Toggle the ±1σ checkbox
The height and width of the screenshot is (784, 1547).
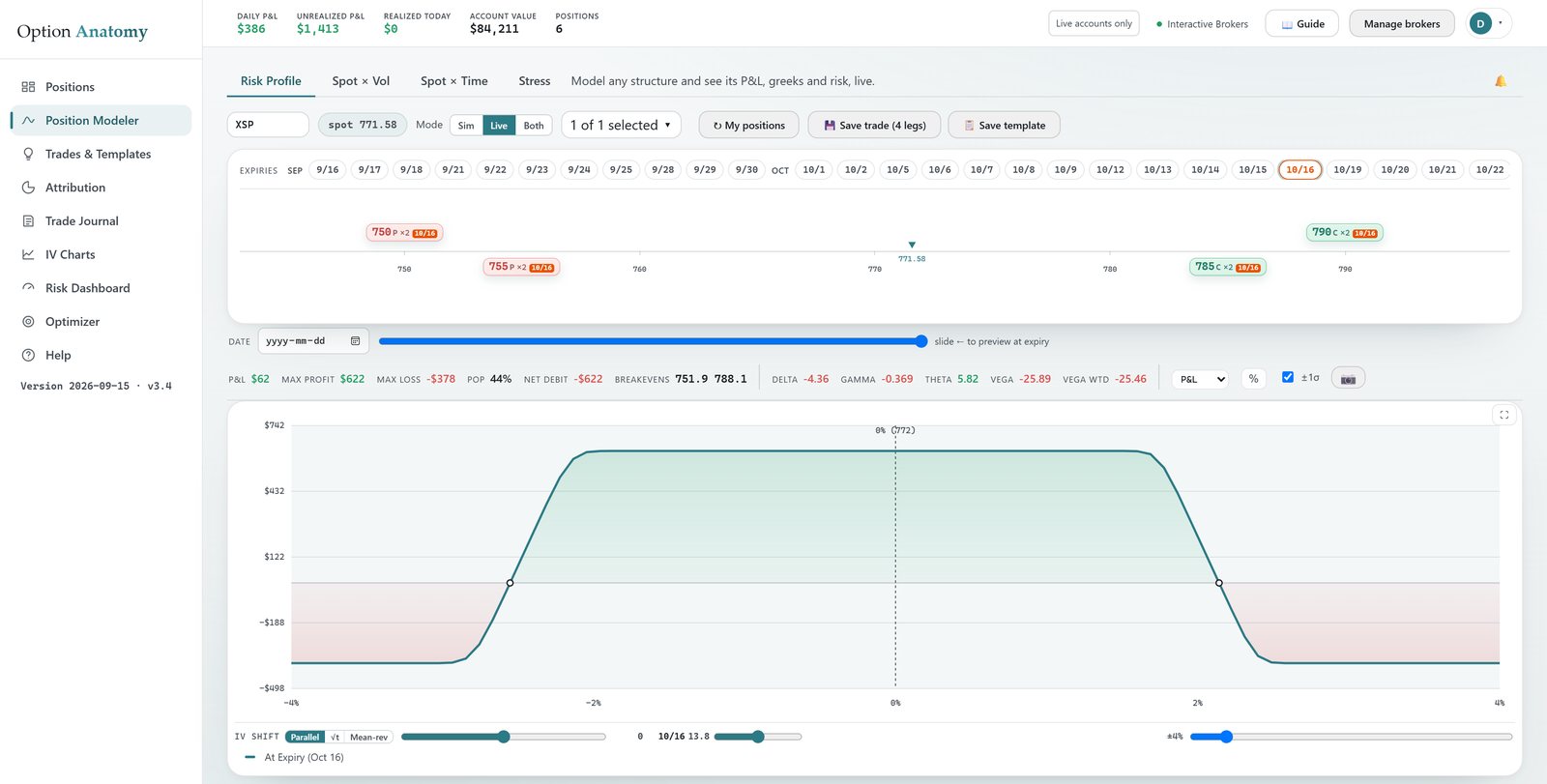point(1288,377)
